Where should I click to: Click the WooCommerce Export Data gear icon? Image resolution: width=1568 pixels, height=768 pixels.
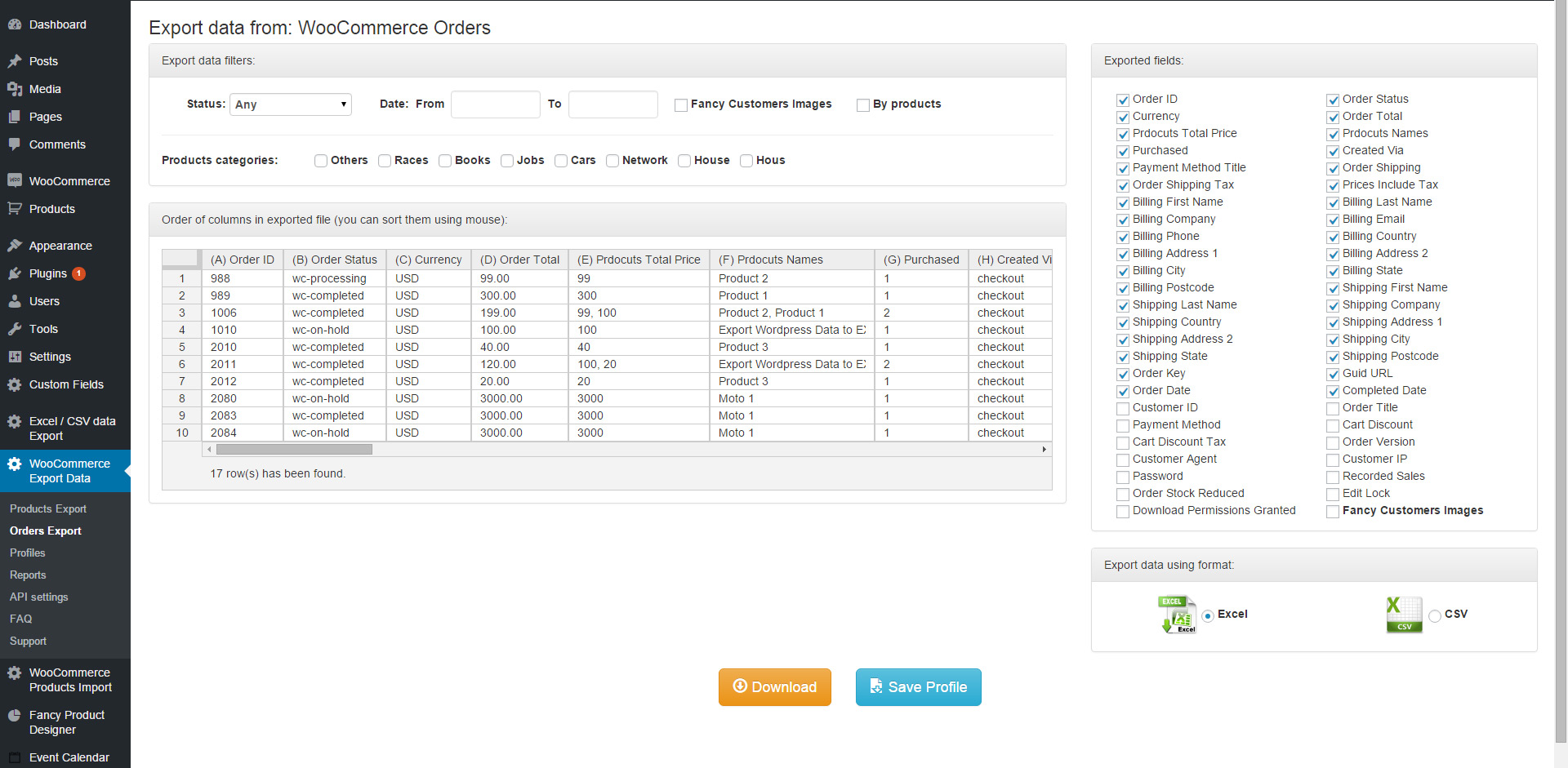(x=15, y=464)
